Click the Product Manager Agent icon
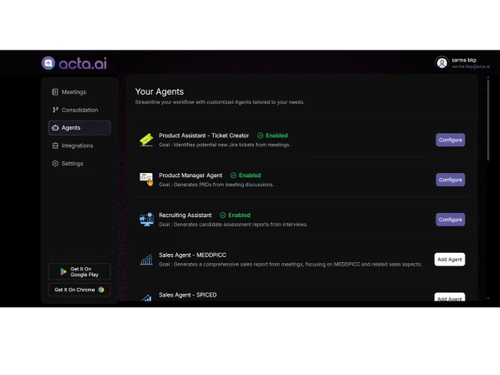Viewport: 500px width, 375px height. pyautogui.click(x=146, y=180)
